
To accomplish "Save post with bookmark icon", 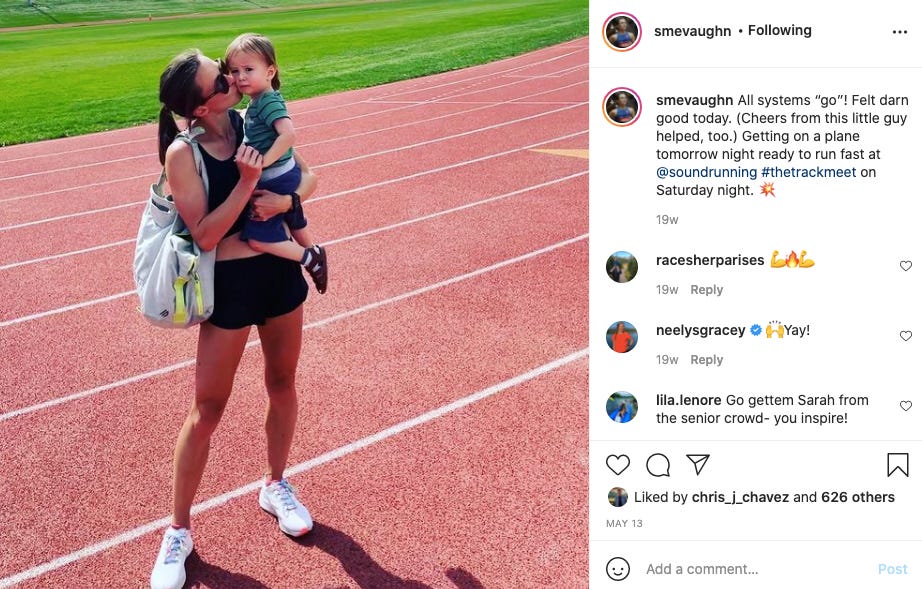I will pyautogui.click(x=898, y=464).
